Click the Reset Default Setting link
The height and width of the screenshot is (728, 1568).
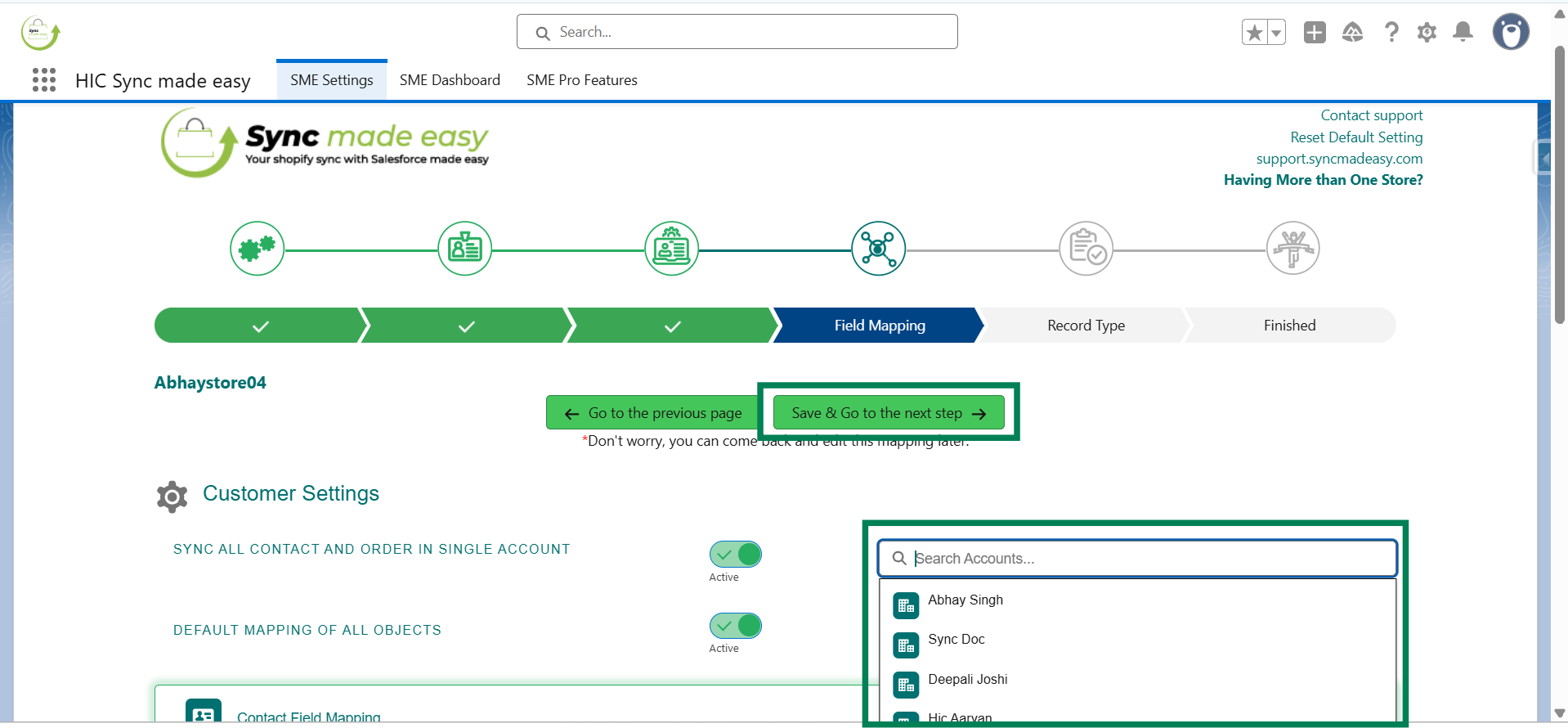pyautogui.click(x=1356, y=137)
